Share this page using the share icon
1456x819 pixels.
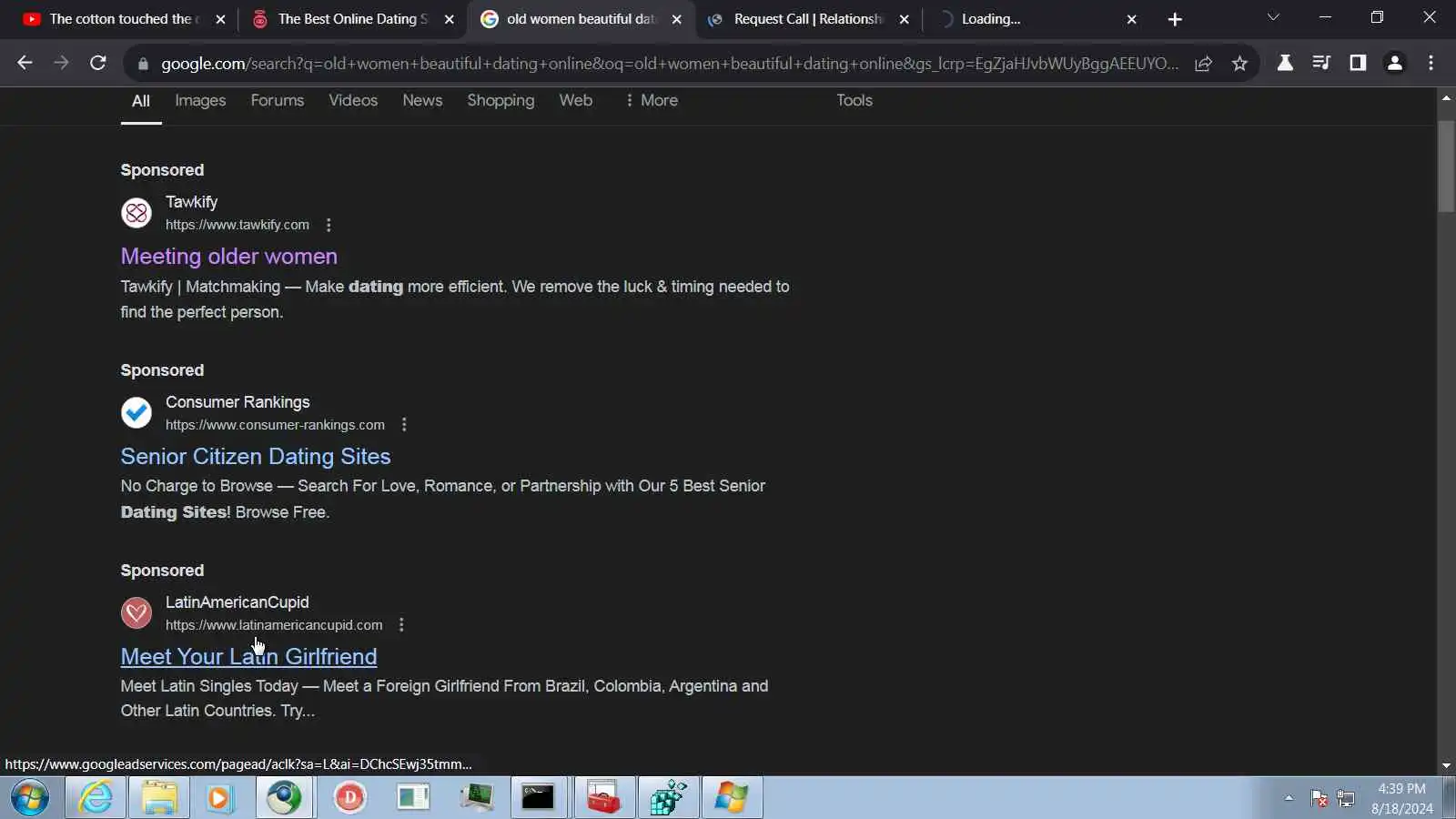pyautogui.click(x=1203, y=63)
